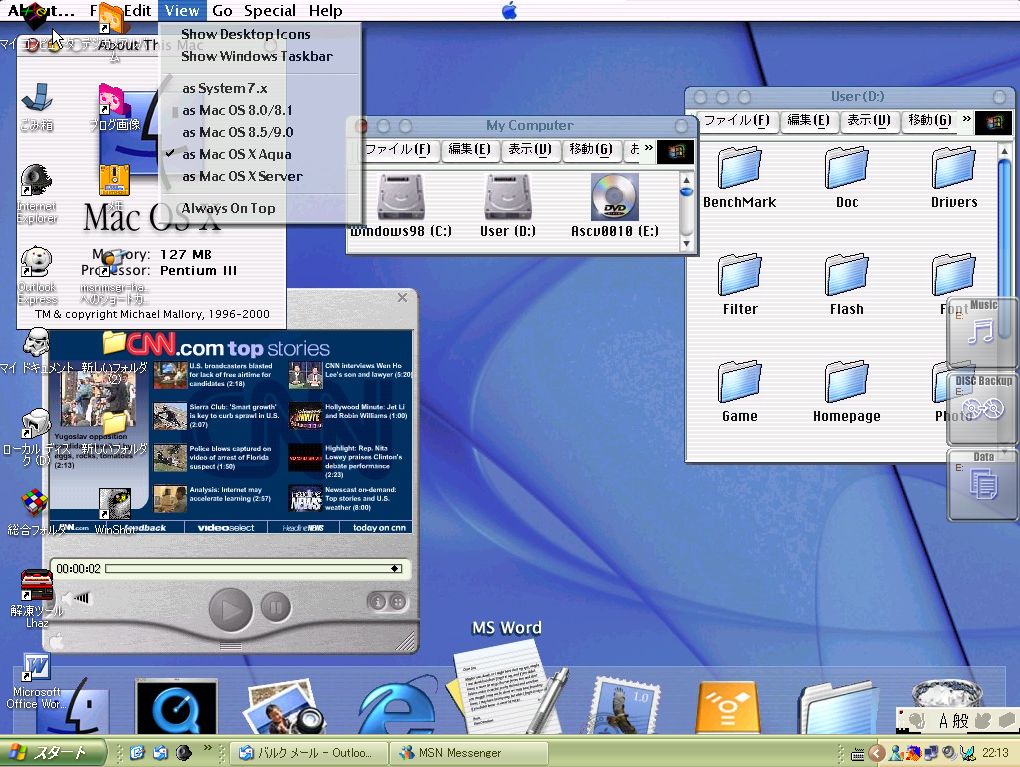Image resolution: width=1020 pixels, height=767 pixels.
Task: Launch QuickTime Player from the dock
Action: tap(176, 706)
